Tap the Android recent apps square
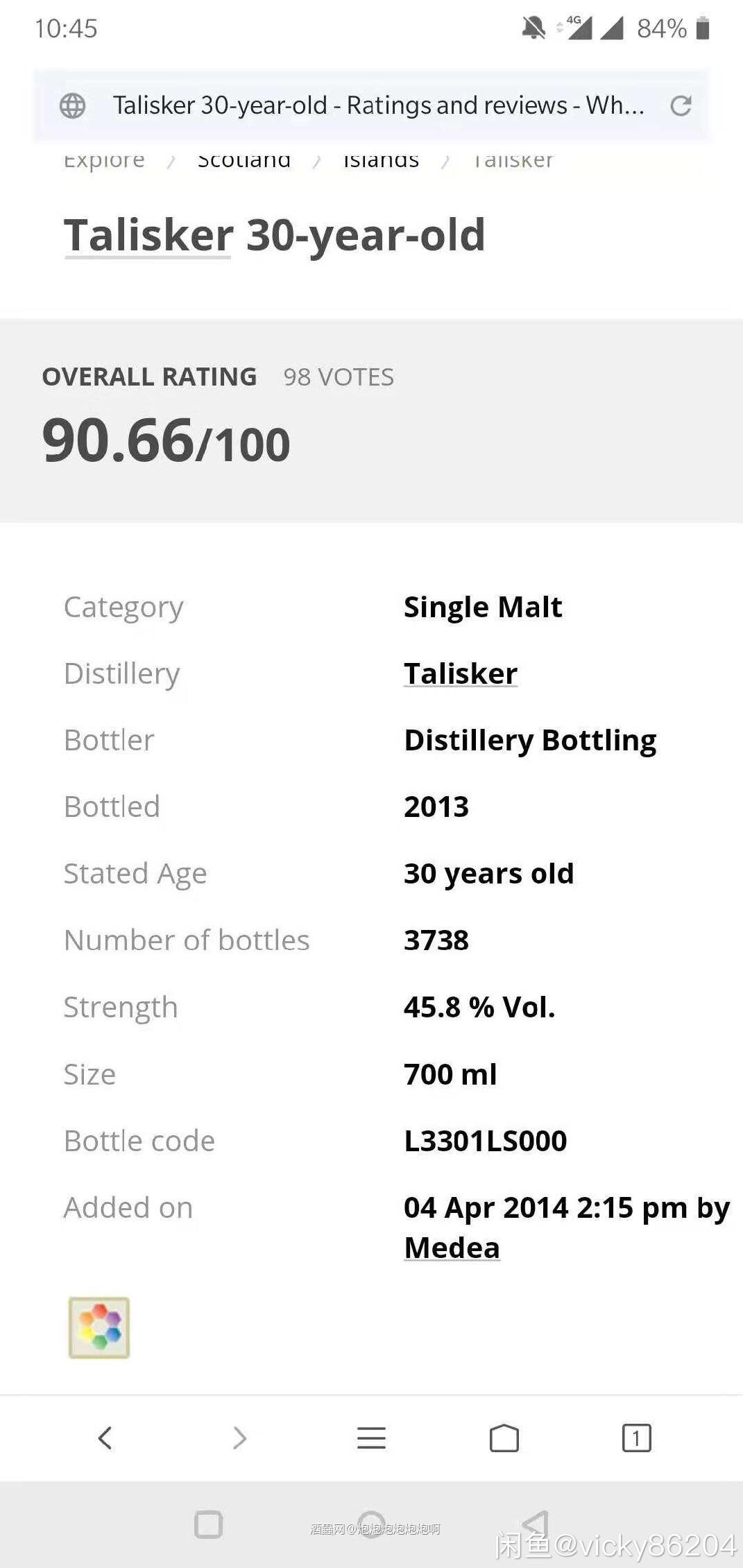 [208, 1524]
